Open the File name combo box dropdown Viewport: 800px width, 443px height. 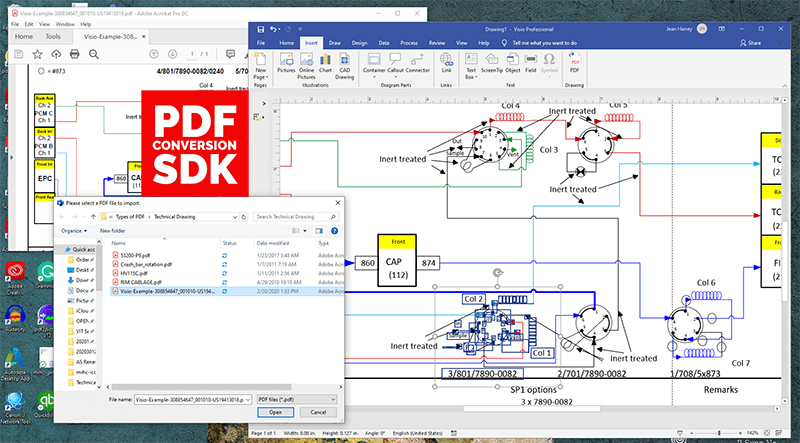(249, 399)
